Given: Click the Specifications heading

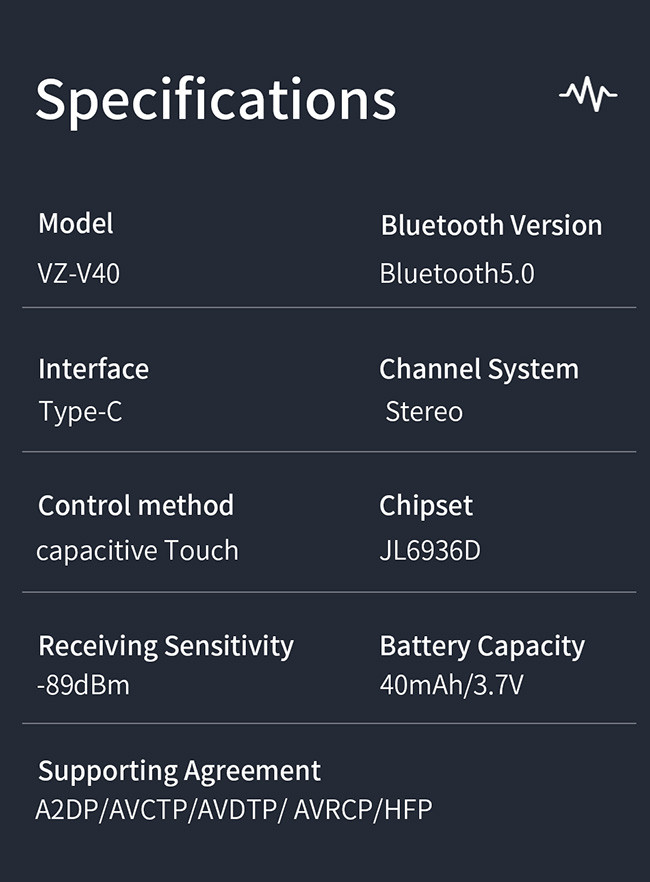Looking at the screenshot, I should click(x=216, y=102).
